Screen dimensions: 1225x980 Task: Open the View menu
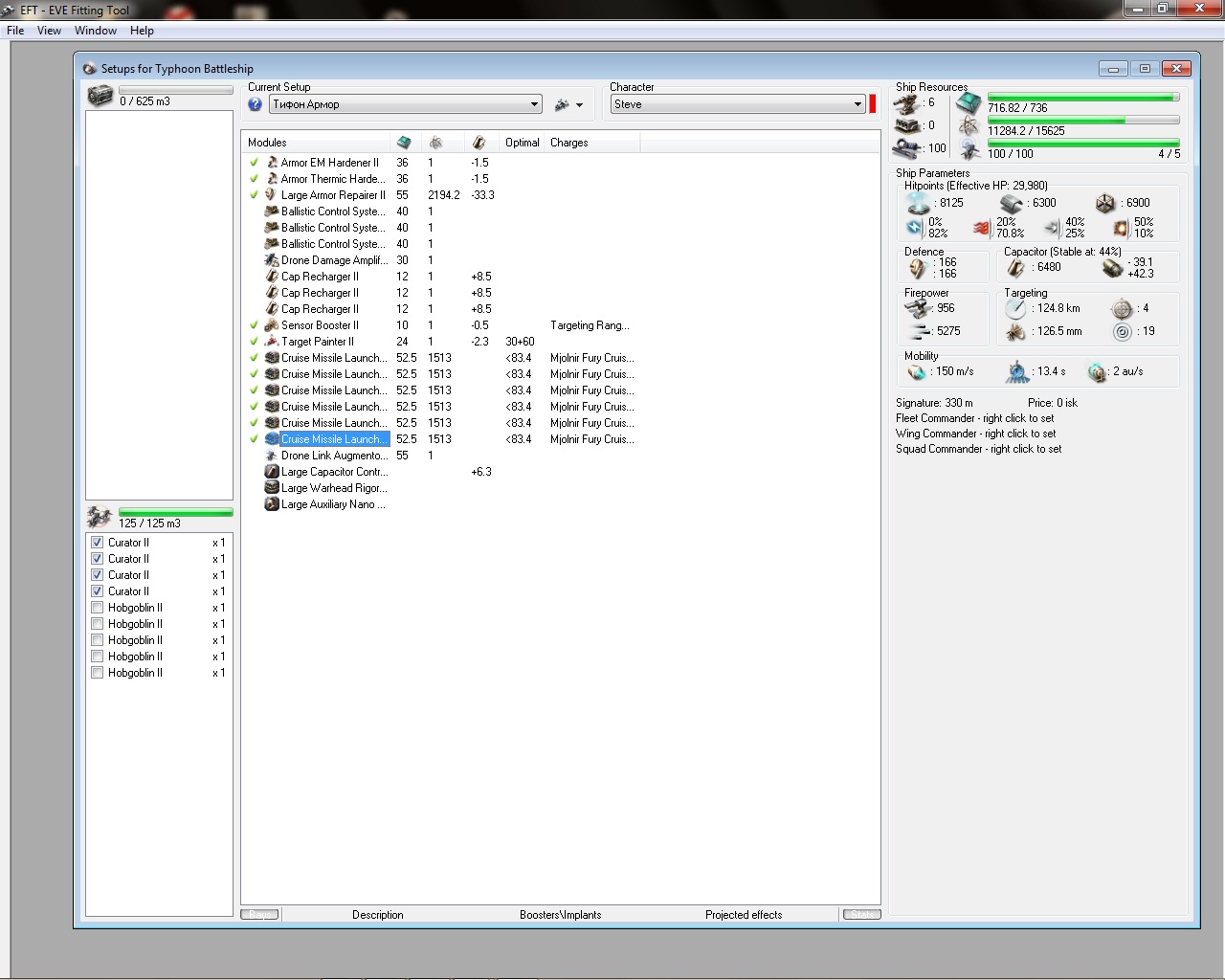pos(49,31)
